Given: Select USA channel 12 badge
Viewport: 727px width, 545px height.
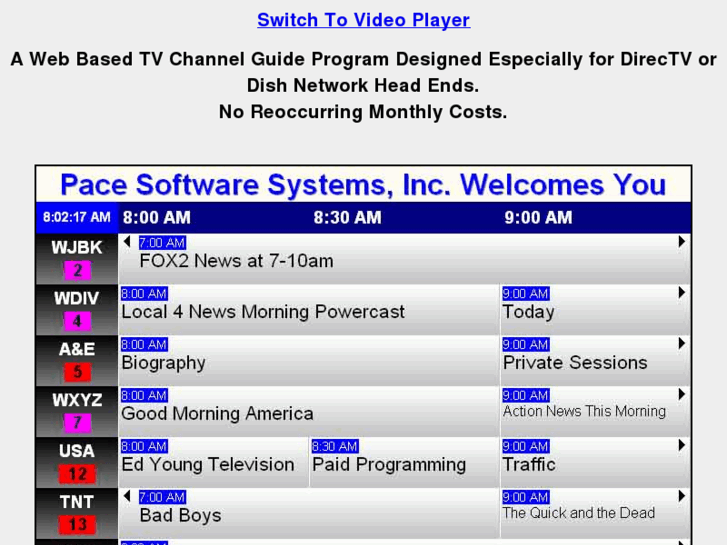Looking at the screenshot, I should (x=77, y=474).
